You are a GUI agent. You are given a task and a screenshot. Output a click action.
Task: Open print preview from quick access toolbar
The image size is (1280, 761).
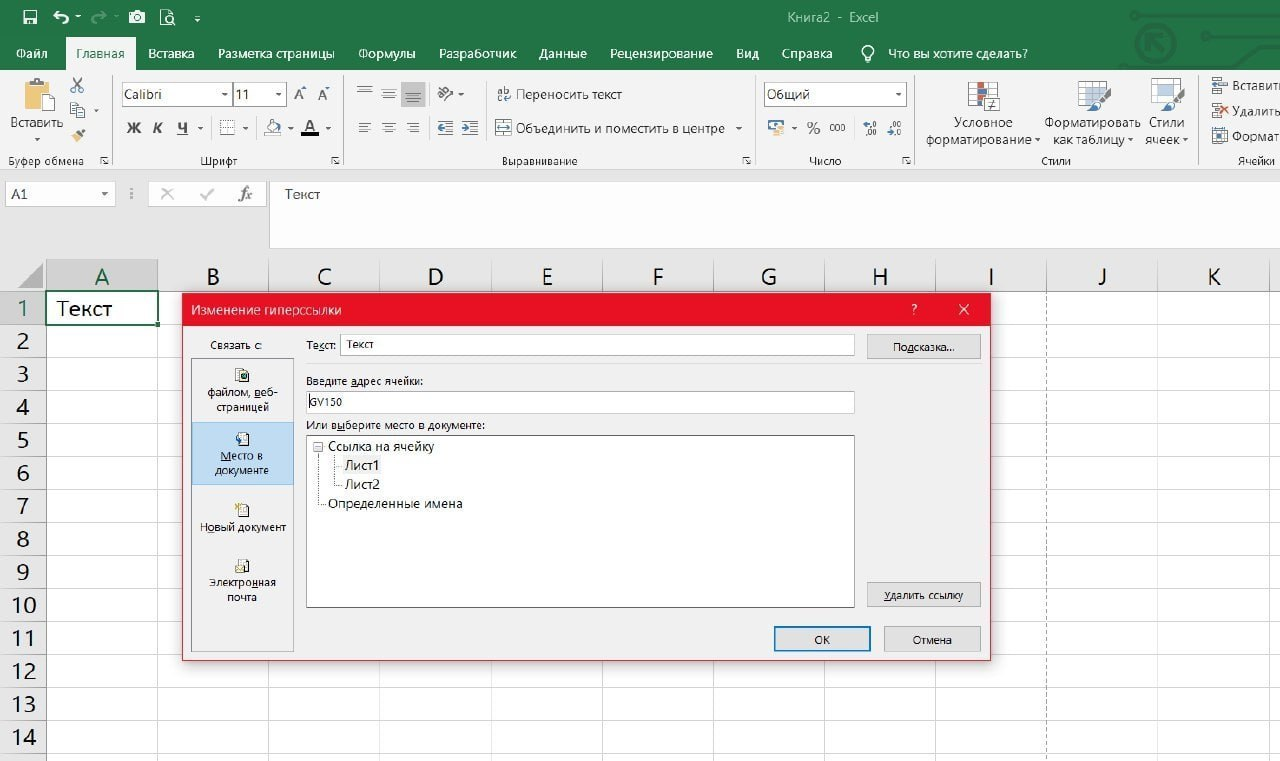[167, 17]
